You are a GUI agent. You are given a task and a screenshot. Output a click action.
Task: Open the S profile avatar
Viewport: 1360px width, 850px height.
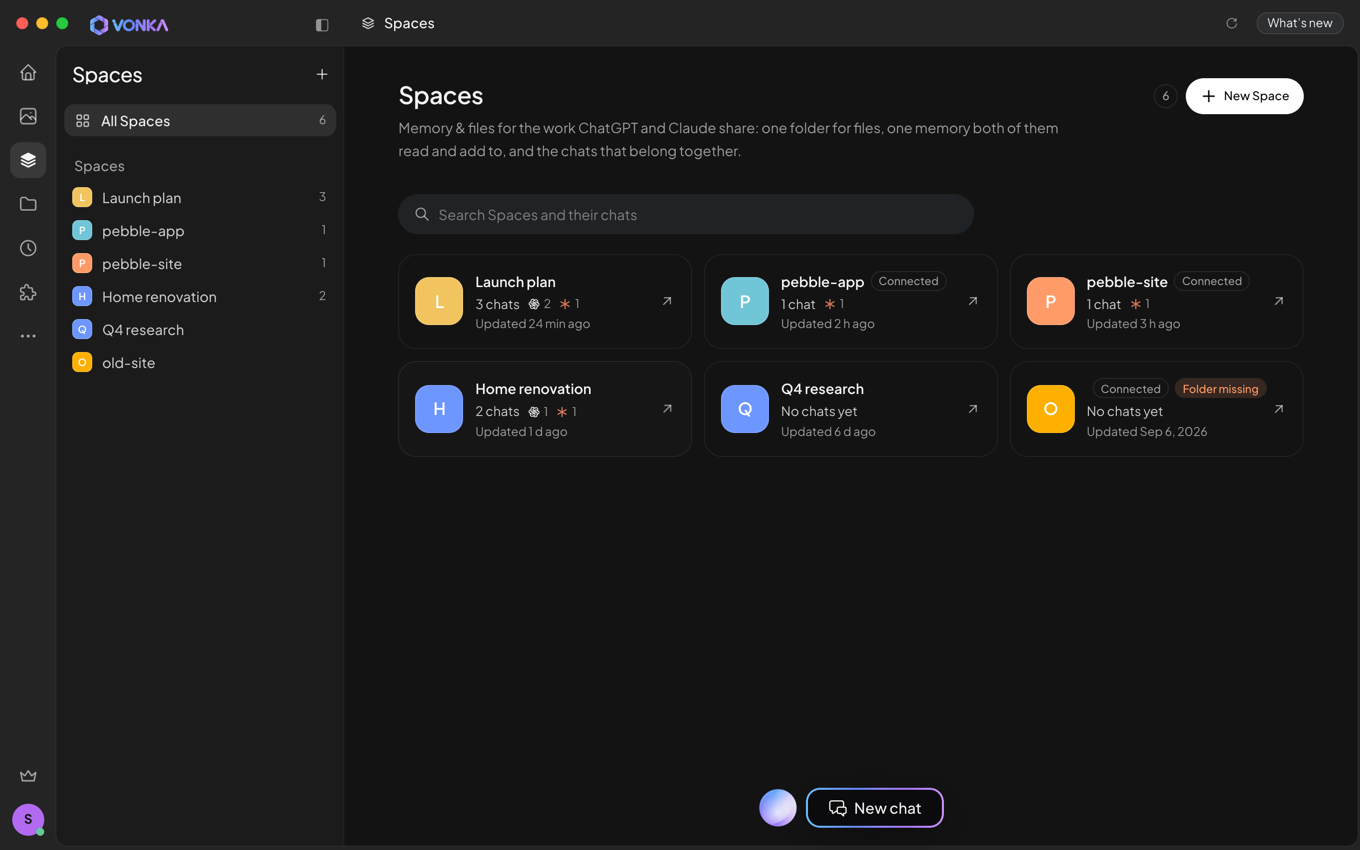point(28,819)
